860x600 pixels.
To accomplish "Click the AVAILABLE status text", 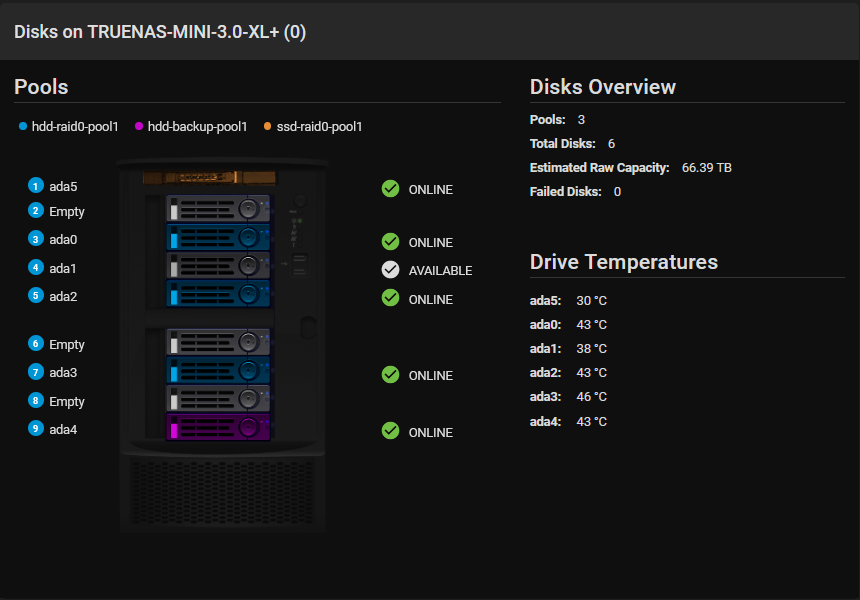I will pyautogui.click(x=440, y=270).
